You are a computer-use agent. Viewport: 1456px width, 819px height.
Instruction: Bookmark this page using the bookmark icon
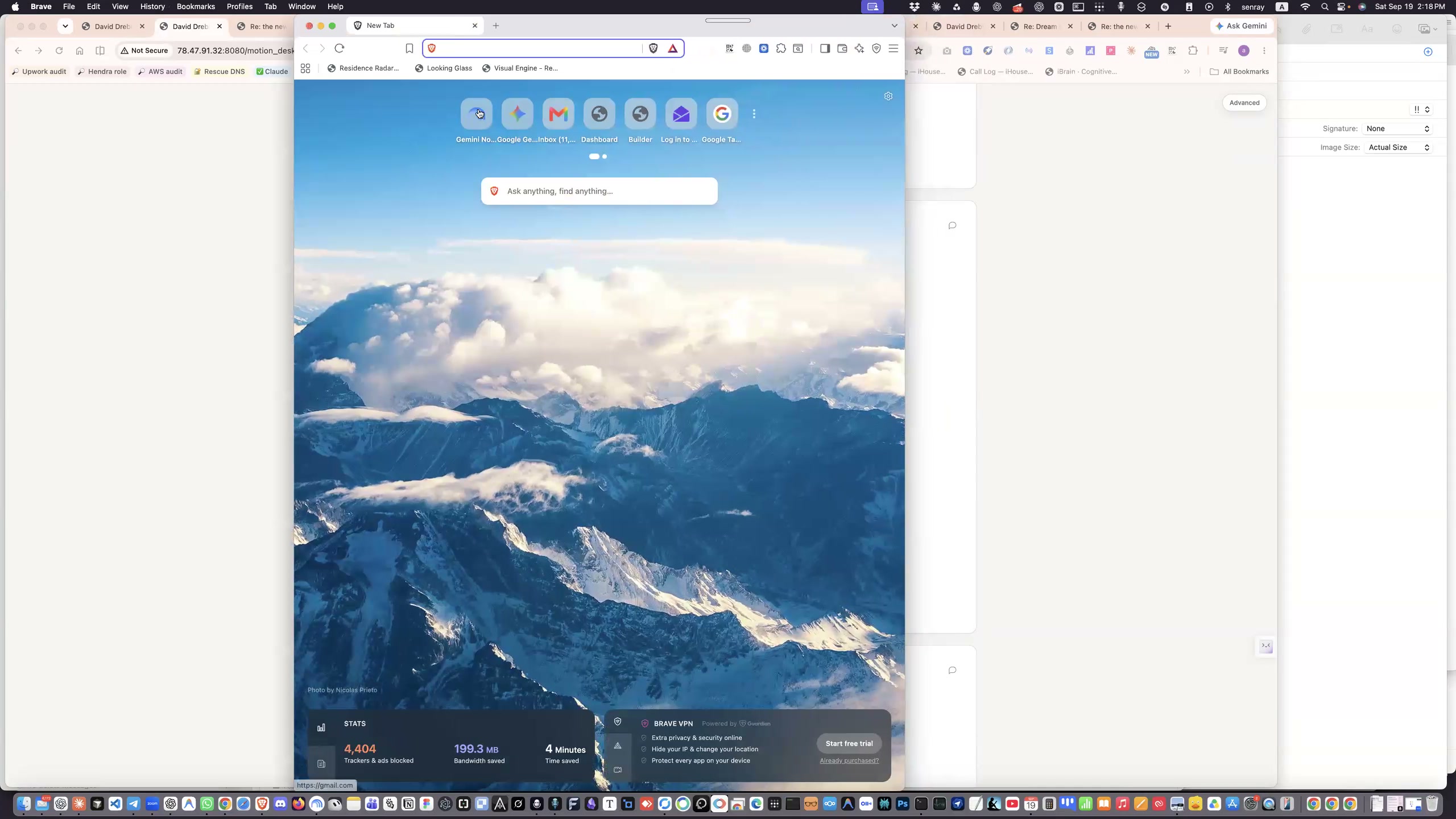click(x=409, y=48)
